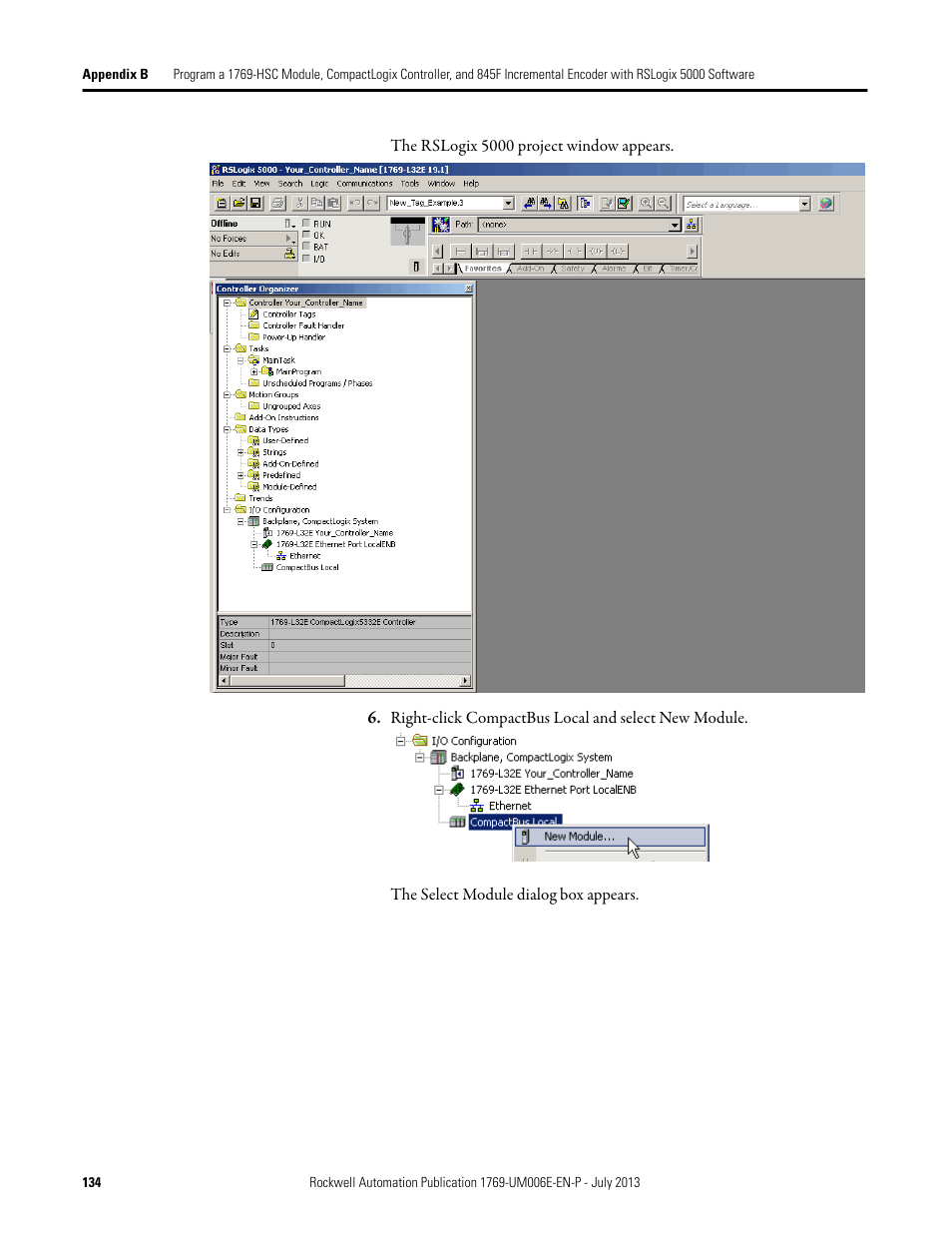Collapse I/O Configuration in the lower tree figure
The height and width of the screenshot is (1233, 952).
point(401,741)
